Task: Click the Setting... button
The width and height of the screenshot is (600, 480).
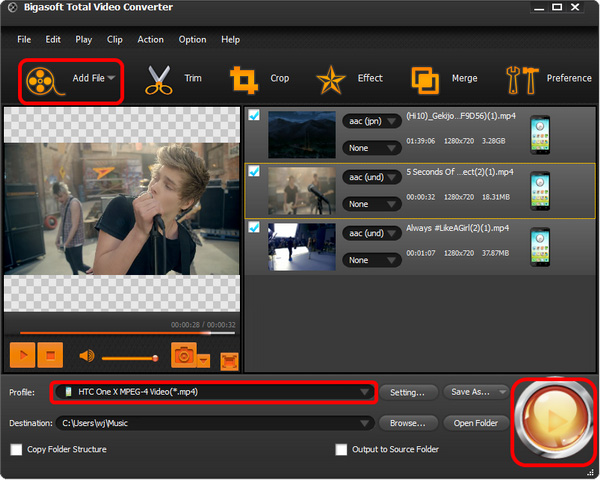Action: 408,392
